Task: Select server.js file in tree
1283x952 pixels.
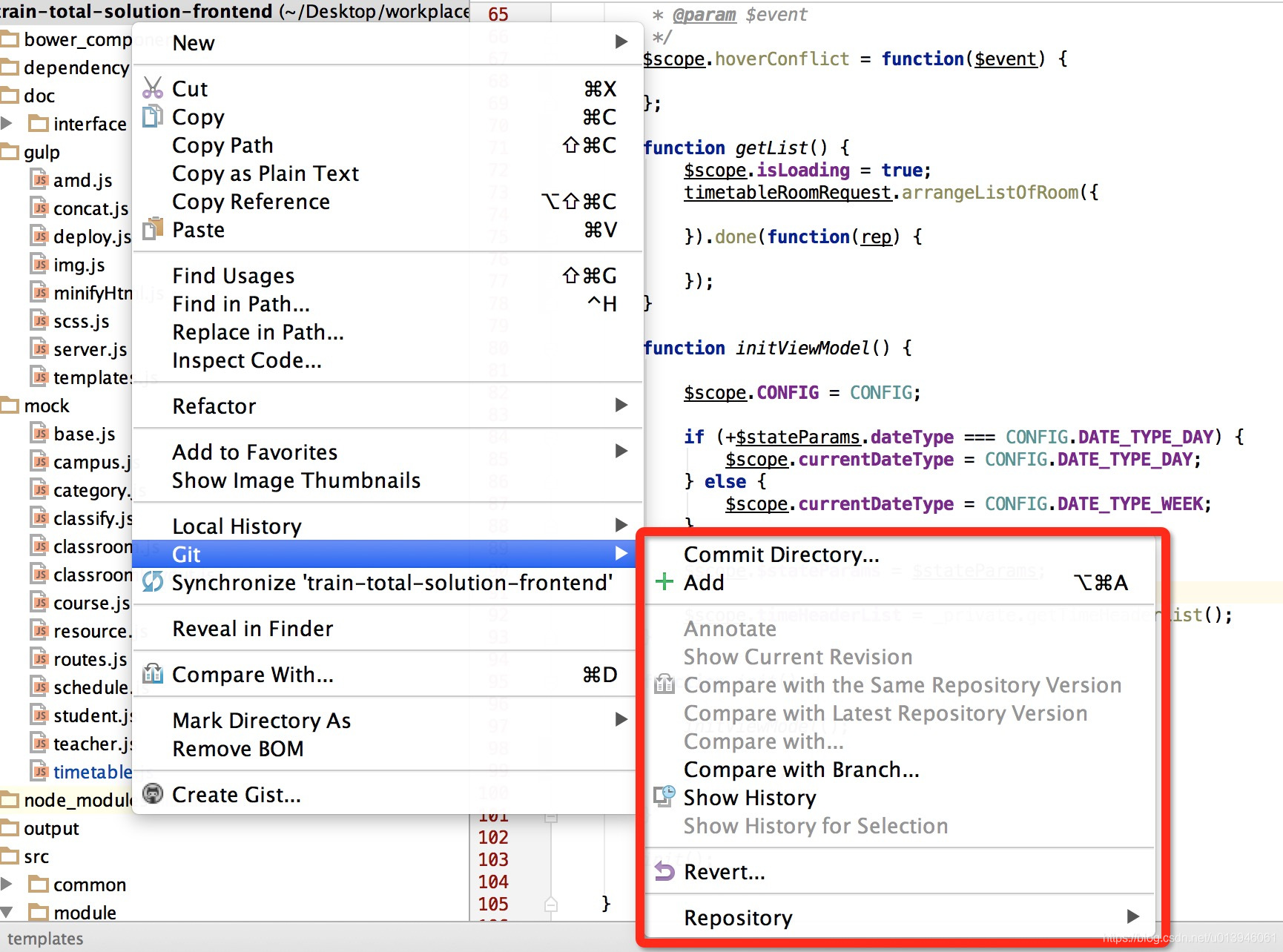Action: [x=90, y=349]
